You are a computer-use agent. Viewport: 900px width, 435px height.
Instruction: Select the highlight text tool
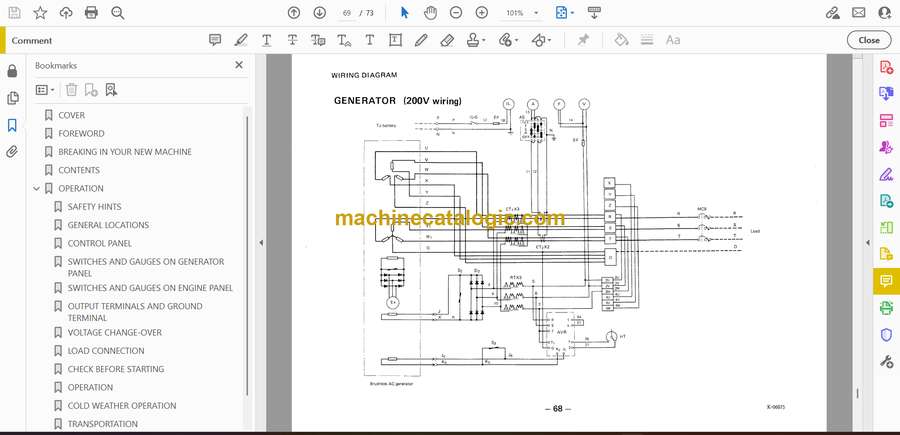pyautogui.click(x=241, y=40)
